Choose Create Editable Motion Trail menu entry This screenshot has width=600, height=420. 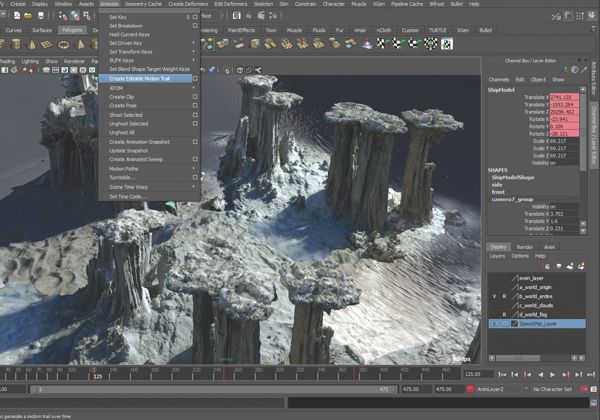click(146, 78)
